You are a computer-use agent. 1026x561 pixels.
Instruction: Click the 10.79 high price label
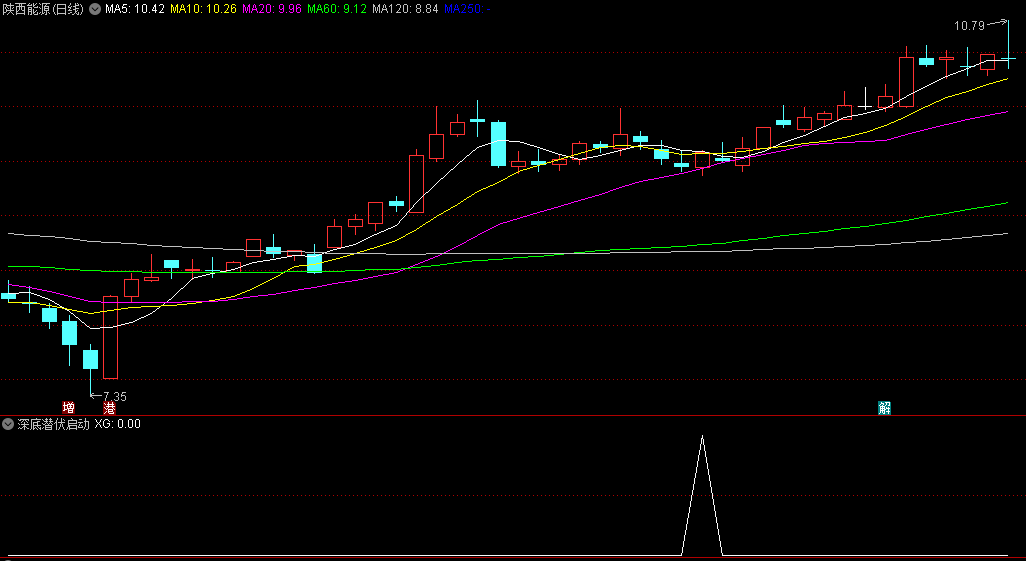pos(969,26)
